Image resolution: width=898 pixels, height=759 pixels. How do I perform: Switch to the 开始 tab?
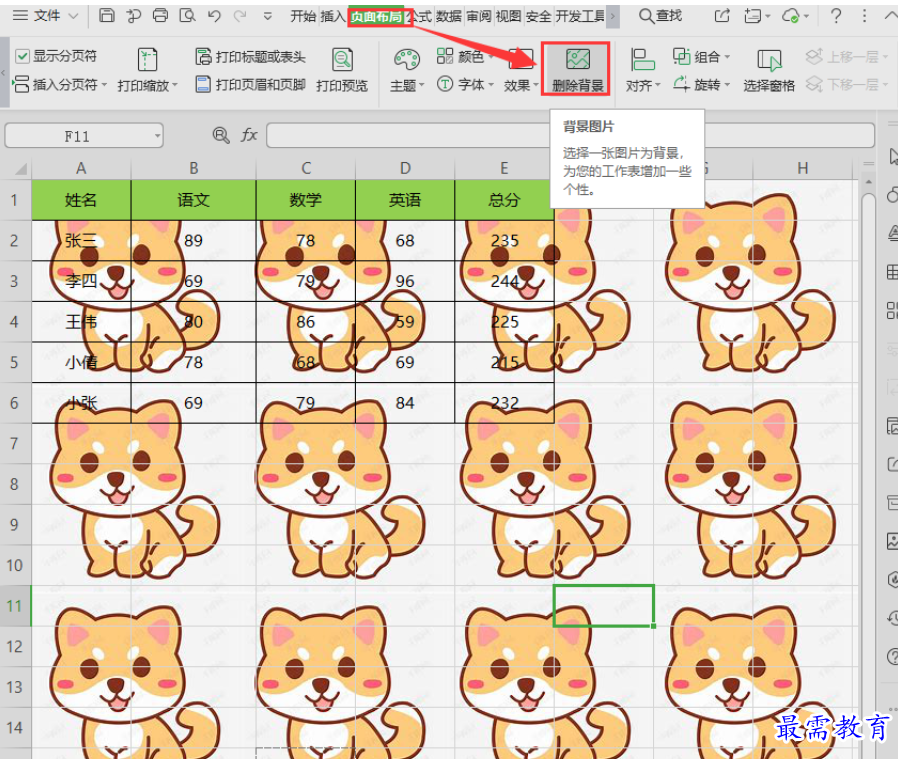tap(303, 17)
